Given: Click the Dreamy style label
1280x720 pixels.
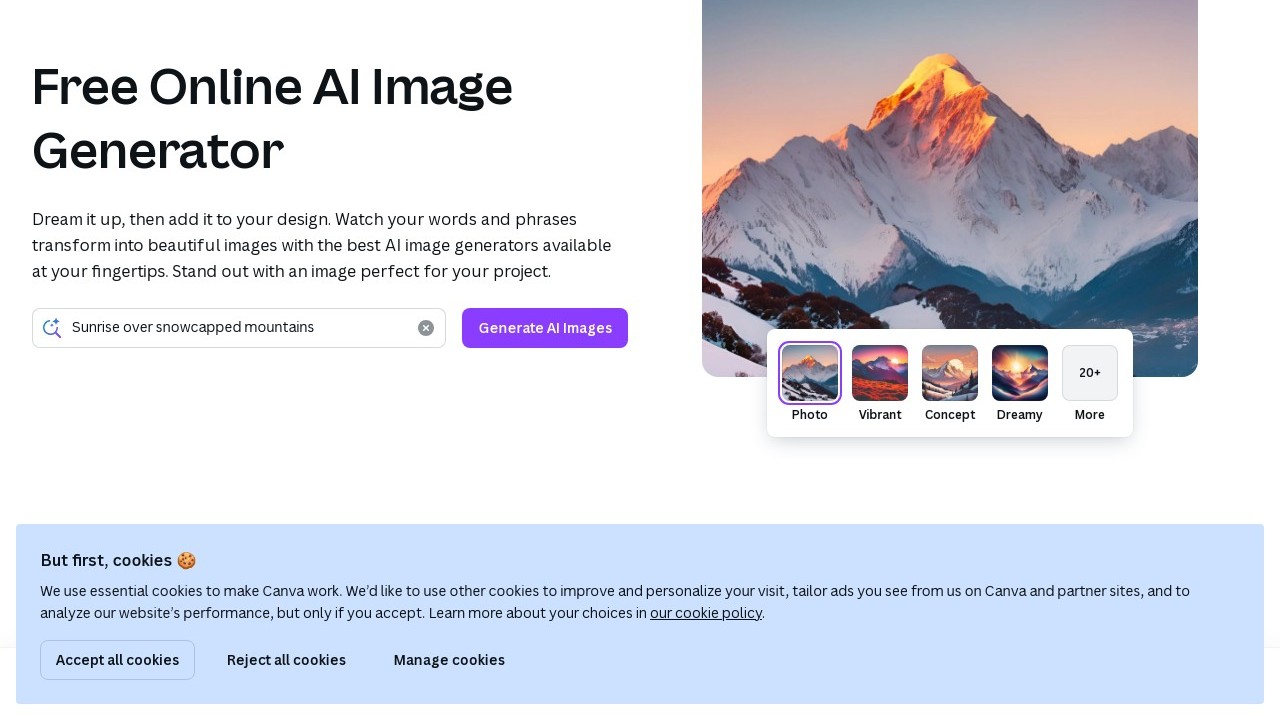Looking at the screenshot, I should tap(1020, 415).
